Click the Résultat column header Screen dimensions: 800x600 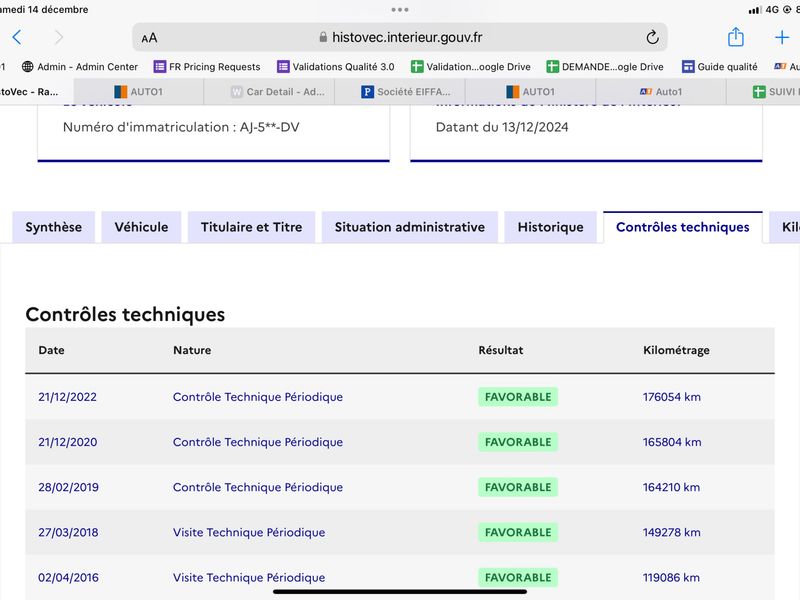click(501, 351)
